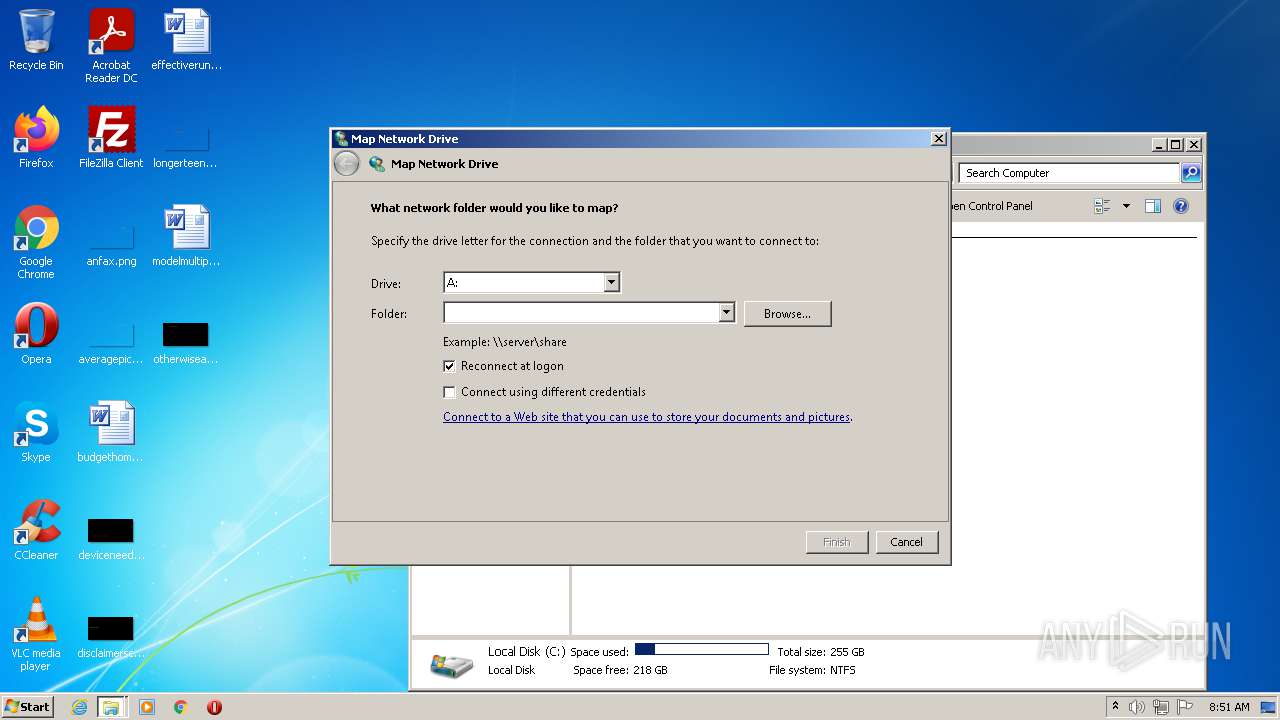Image resolution: width=1280 pixels, height=720 pixels.
Task: Expand the view options dropdown arrow
Action: click(x=1126, y=206)
